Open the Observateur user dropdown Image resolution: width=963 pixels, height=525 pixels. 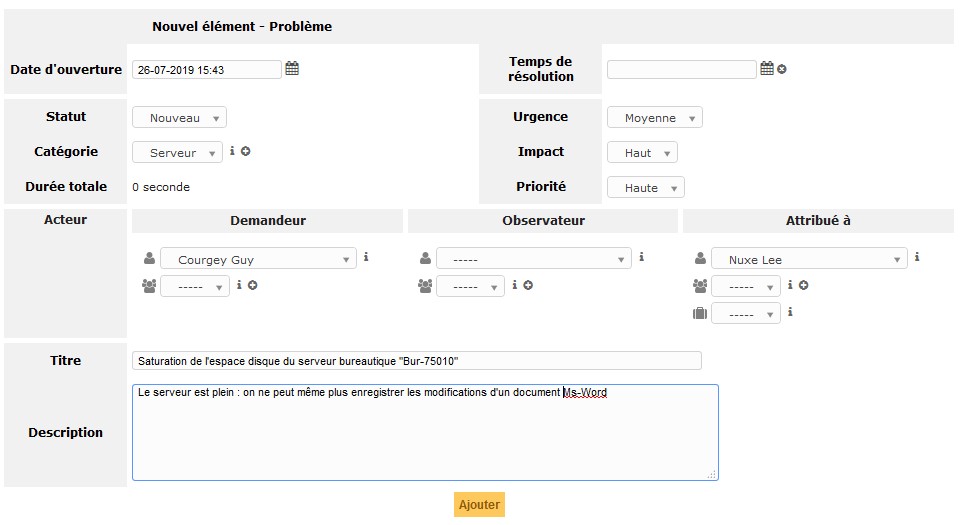coord(534,259)
